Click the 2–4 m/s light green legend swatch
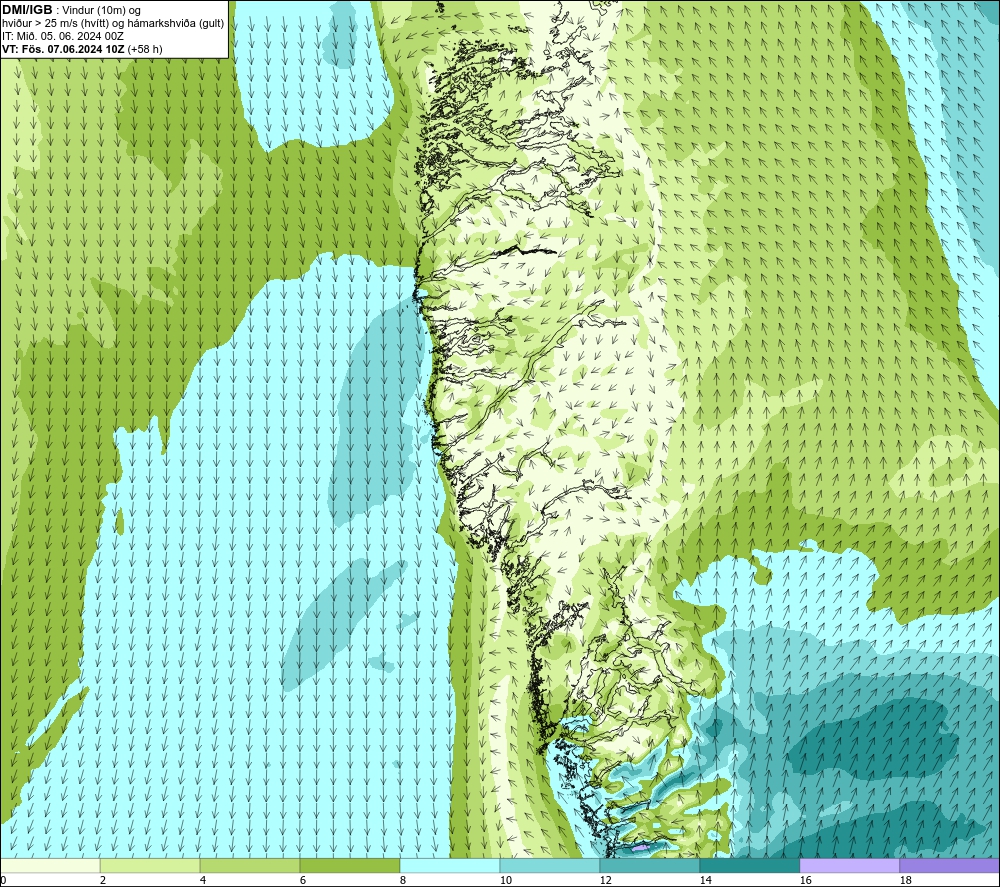 (150, 865)
